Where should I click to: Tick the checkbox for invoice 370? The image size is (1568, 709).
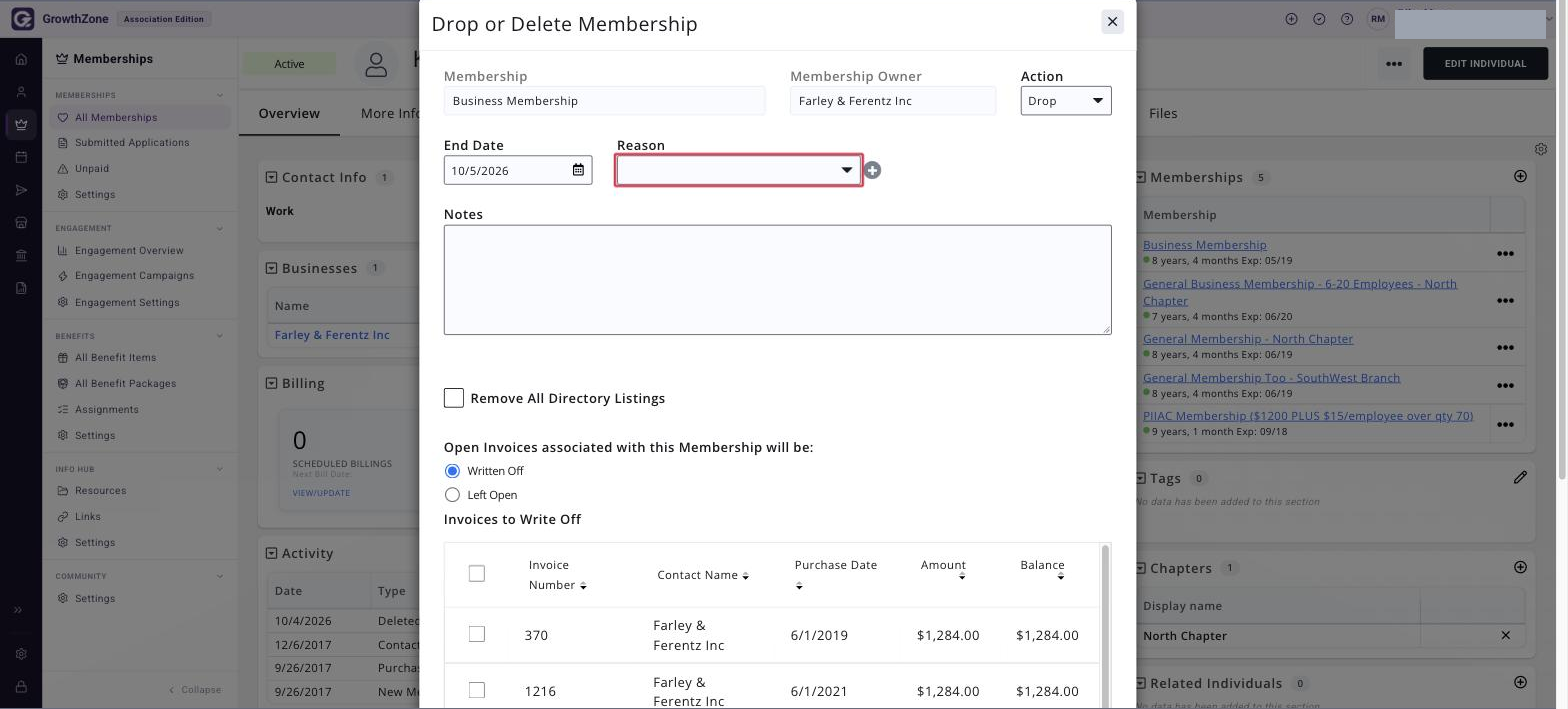477,634
